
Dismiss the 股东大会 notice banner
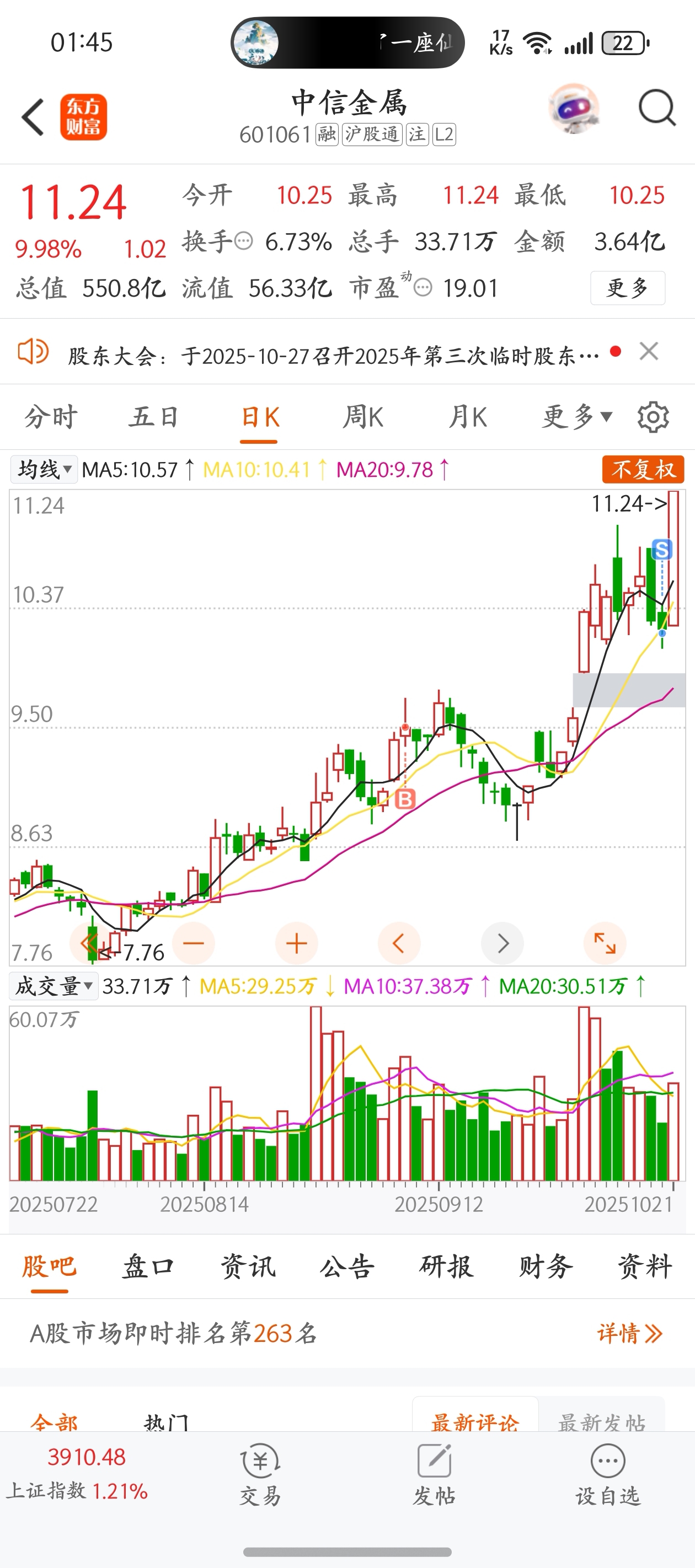point(649,351)
